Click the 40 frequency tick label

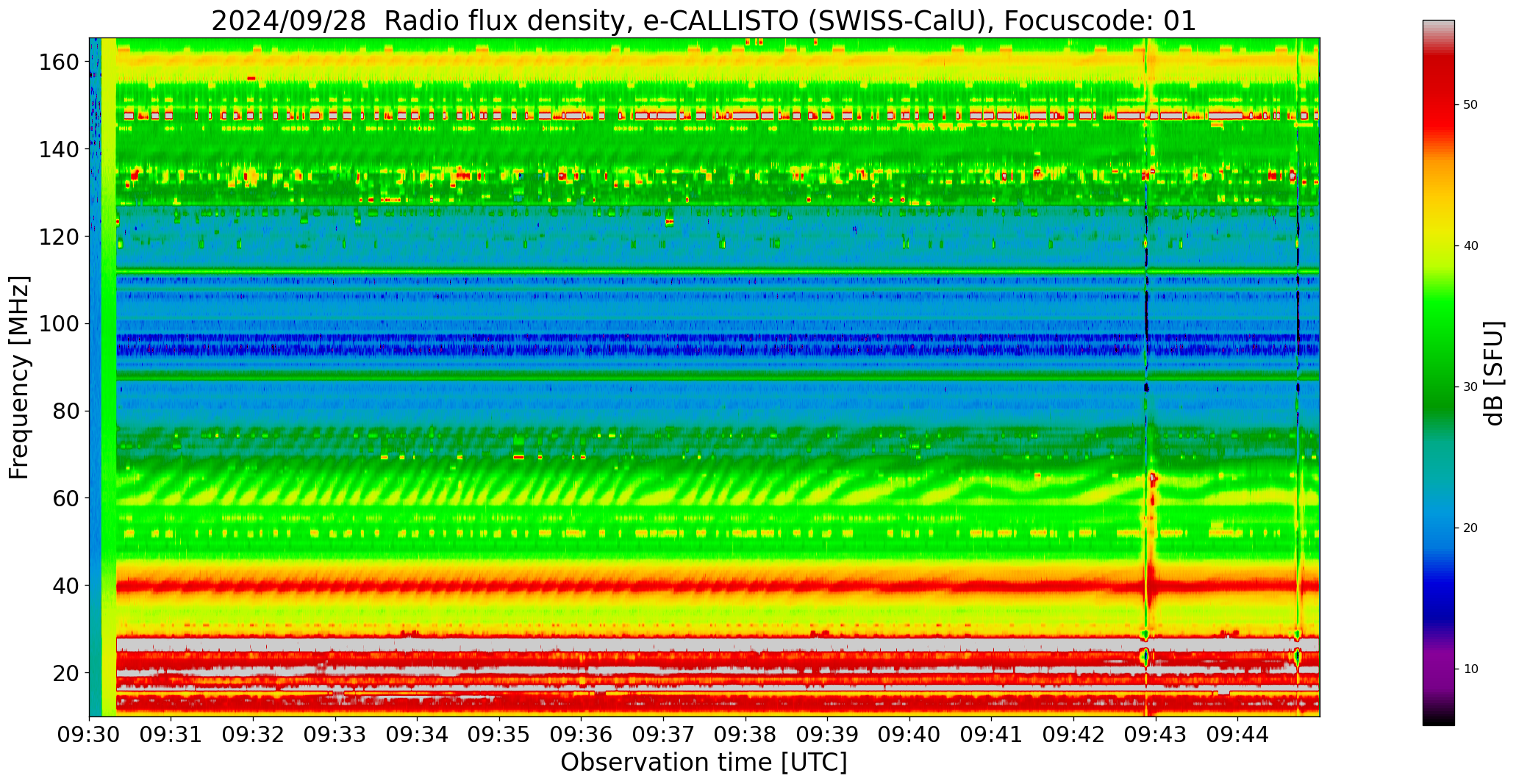(x=66, y=586)
